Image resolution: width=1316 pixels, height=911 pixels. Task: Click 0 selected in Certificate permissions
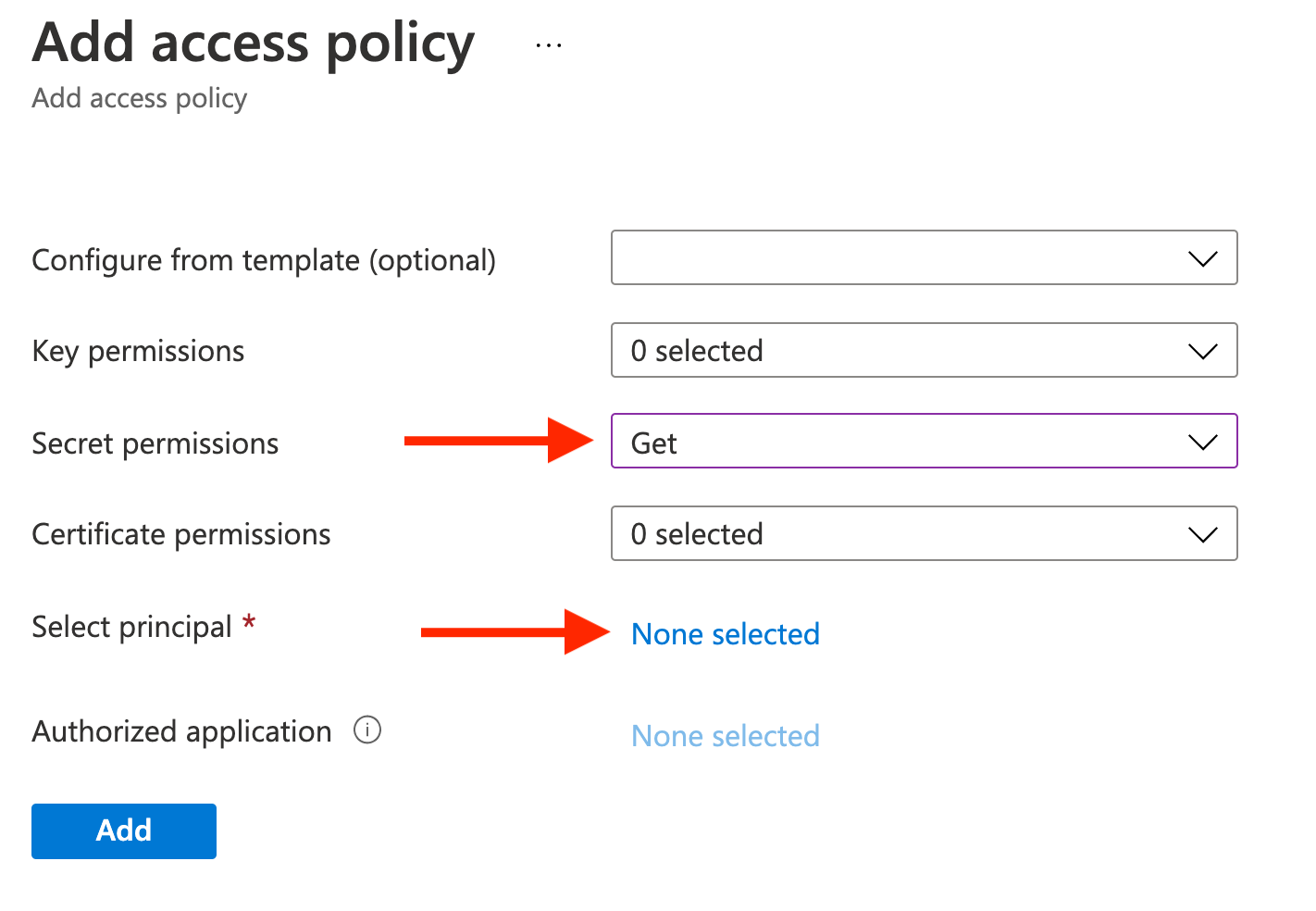696,533
